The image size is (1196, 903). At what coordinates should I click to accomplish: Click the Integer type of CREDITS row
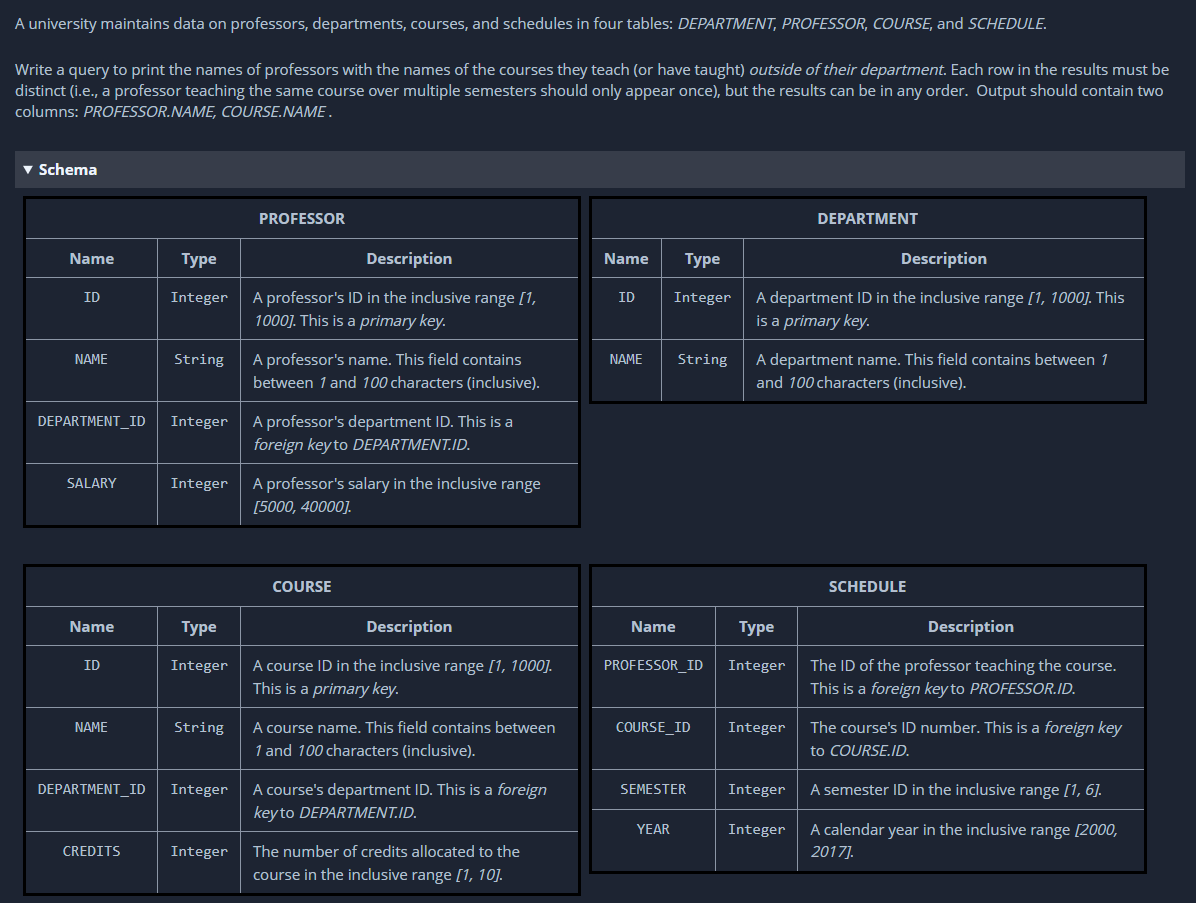[199, 851]
